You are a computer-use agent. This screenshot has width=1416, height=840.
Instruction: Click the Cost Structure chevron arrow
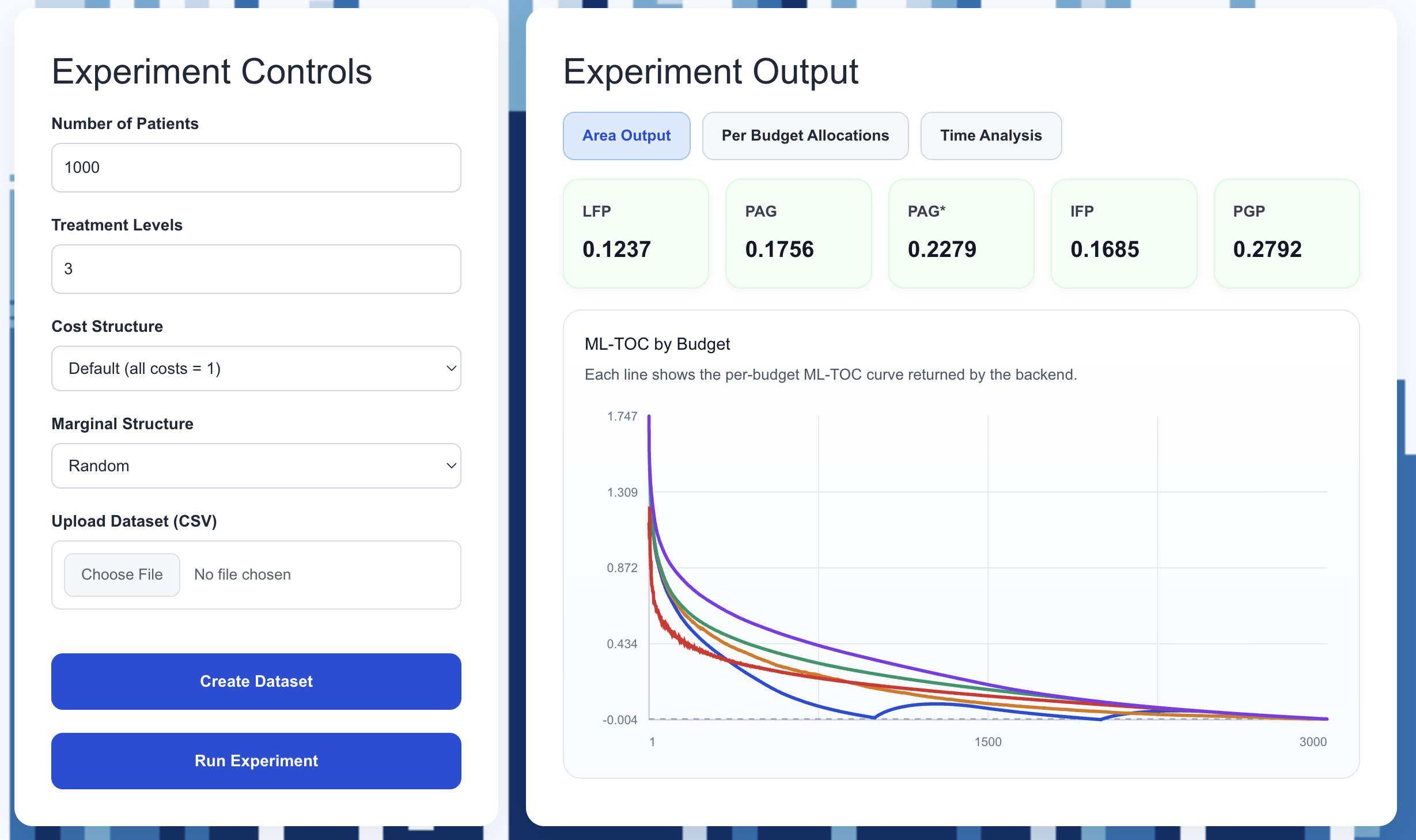click(451, 368)
